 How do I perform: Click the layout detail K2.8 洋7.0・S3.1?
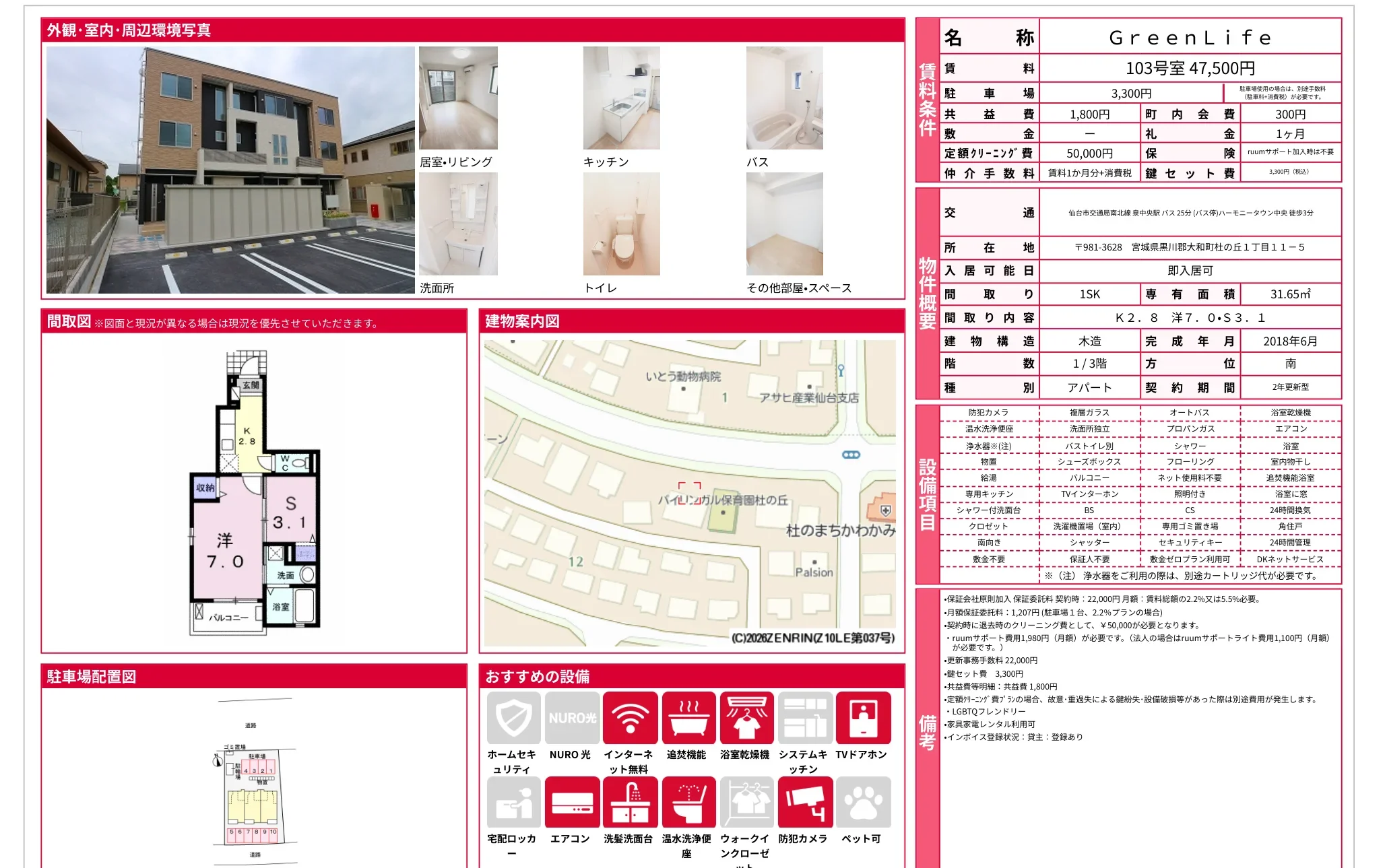pos(1190,318)
